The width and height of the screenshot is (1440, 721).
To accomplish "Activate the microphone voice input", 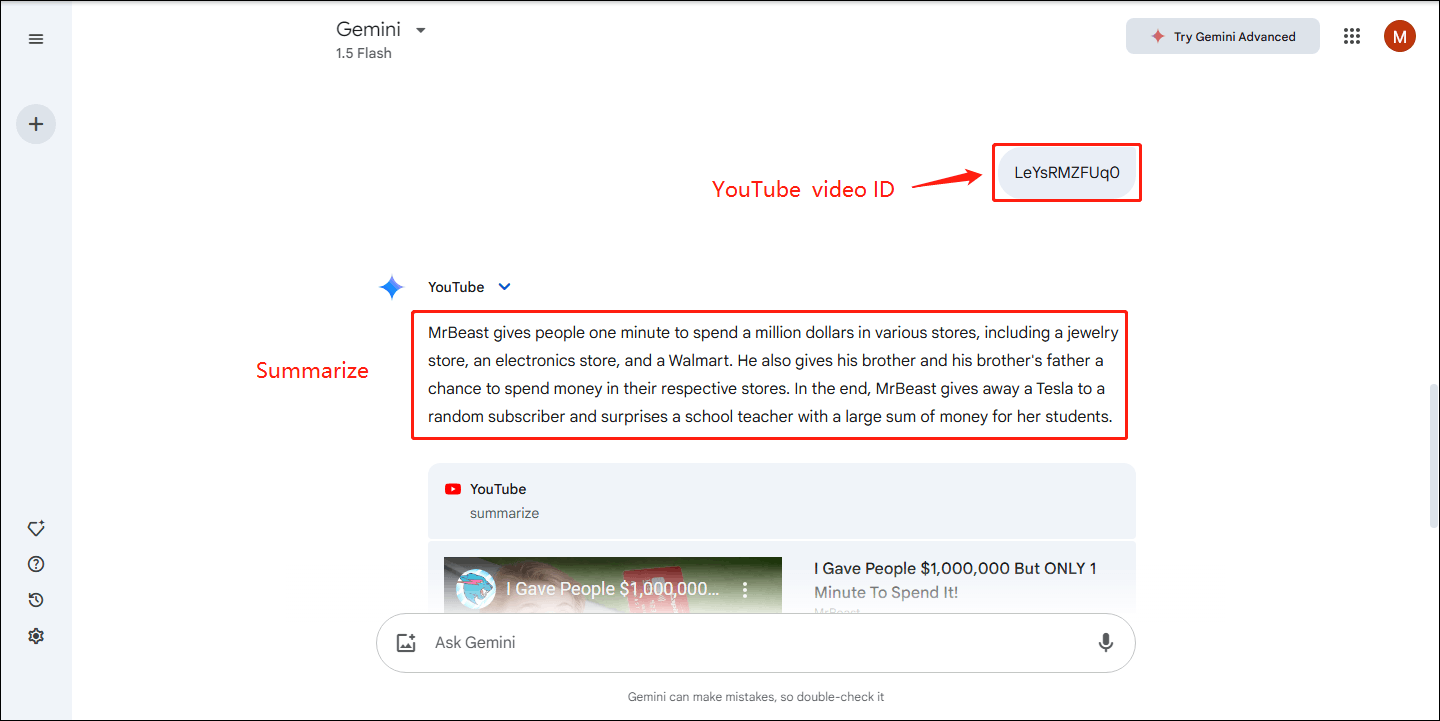I will point(1106,642).
